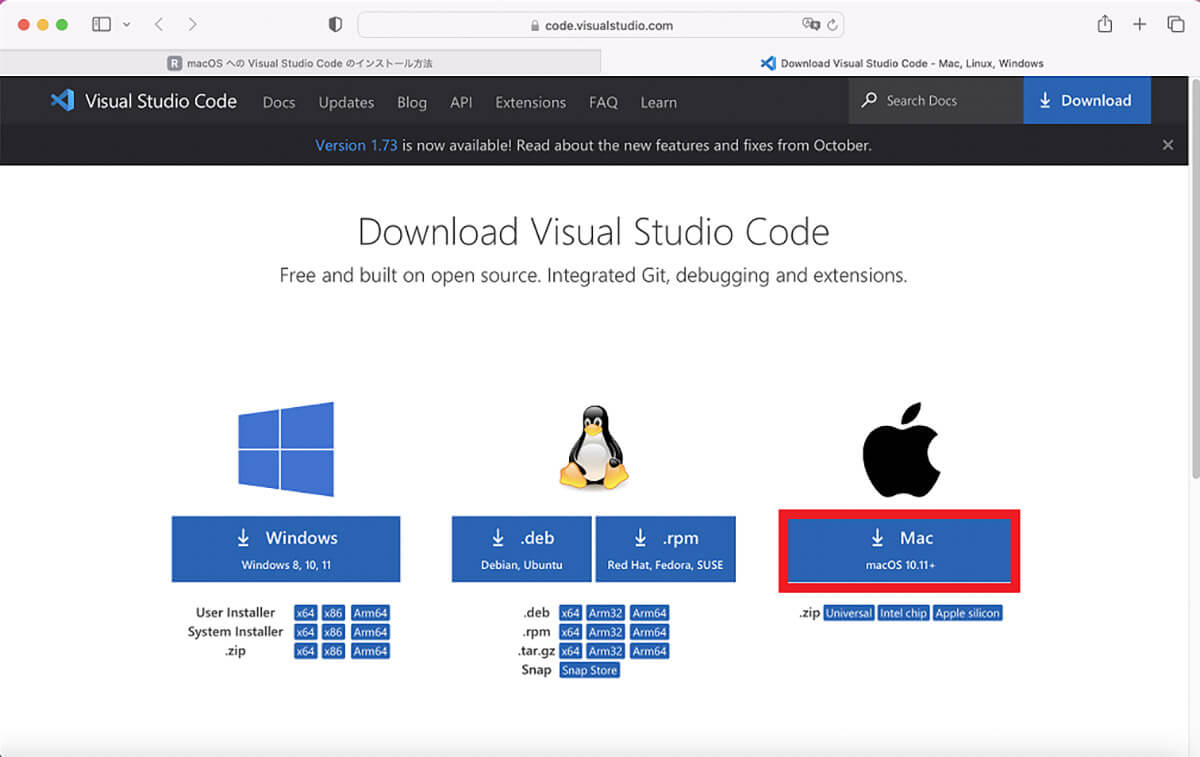
Task: Select the Apple silicon download option
Action: [x=967, y=613]
